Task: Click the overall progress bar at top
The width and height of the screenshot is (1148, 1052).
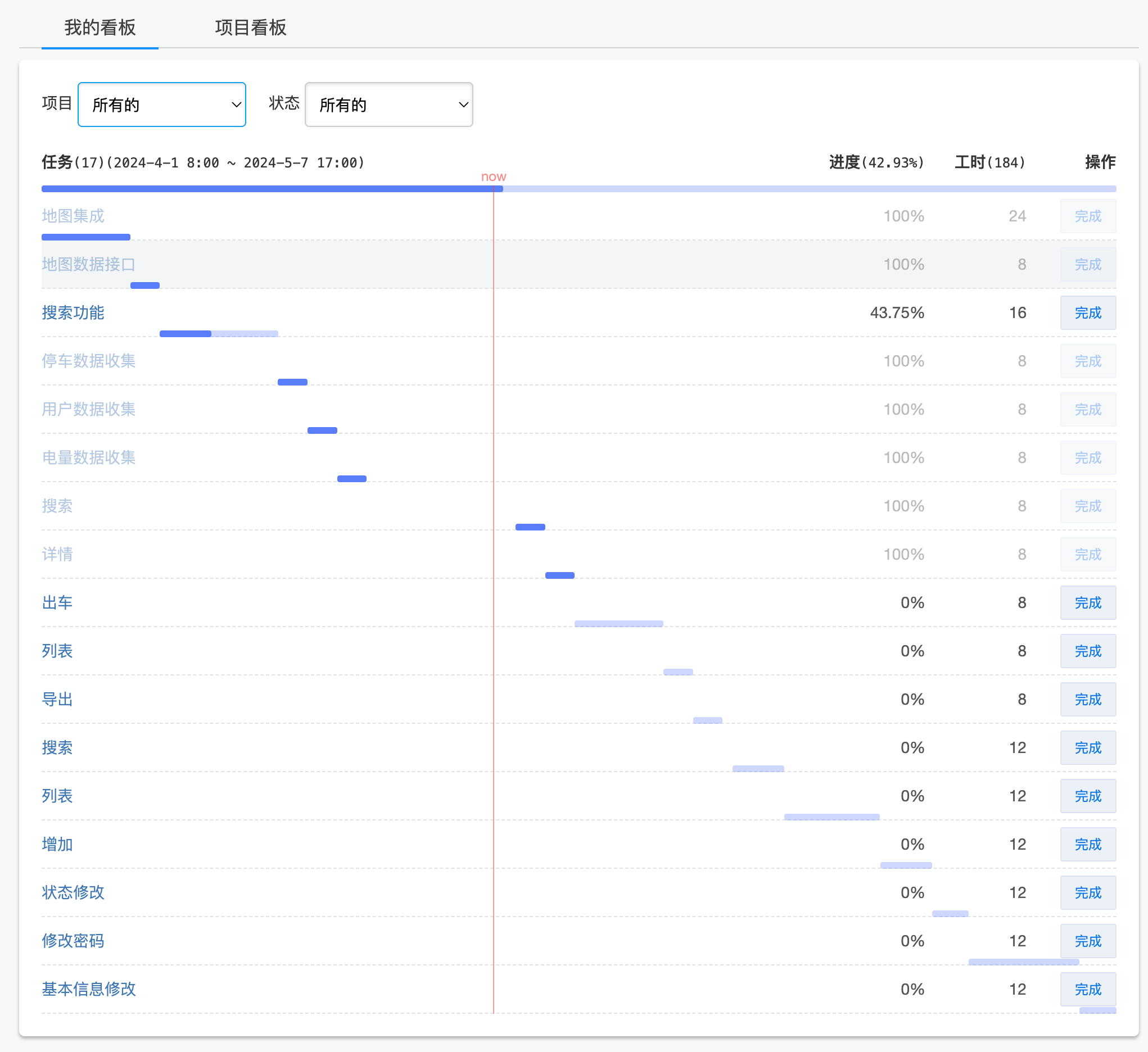Action: click(x=578, y=188)
